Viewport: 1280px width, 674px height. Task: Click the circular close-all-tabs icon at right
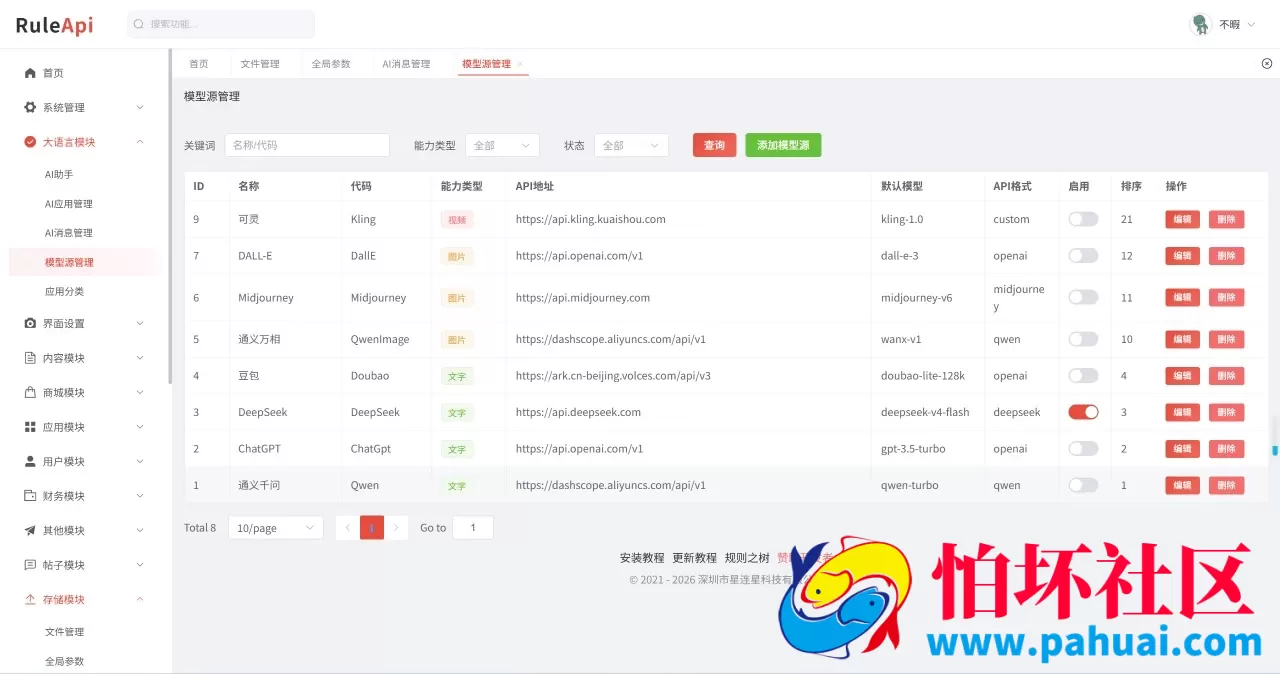coord(1267,63)
